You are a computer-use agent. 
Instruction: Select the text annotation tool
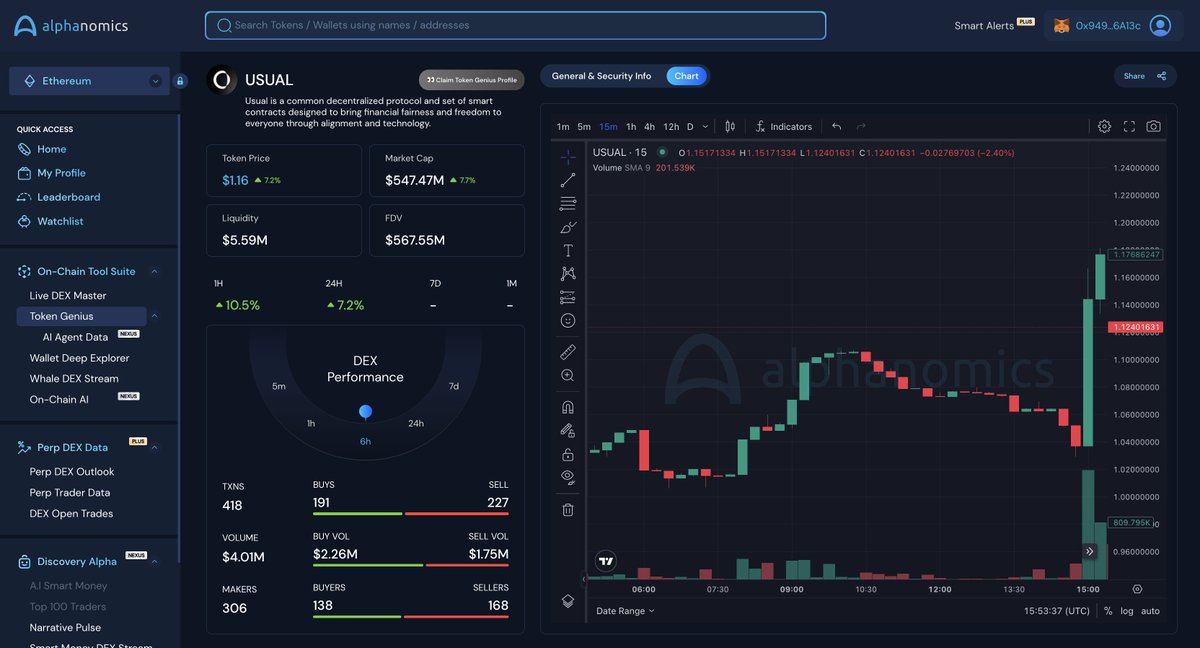[568, 250]
